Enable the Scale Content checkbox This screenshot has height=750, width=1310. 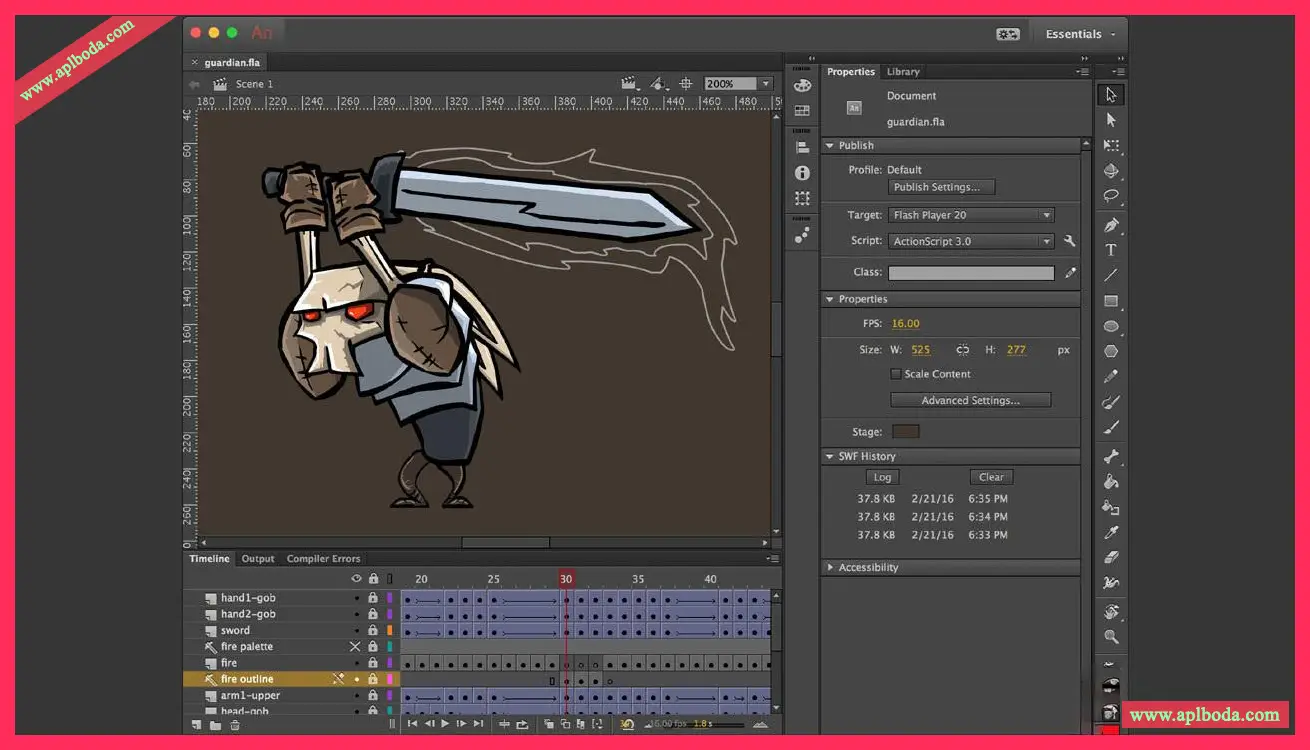pos(896,374)
